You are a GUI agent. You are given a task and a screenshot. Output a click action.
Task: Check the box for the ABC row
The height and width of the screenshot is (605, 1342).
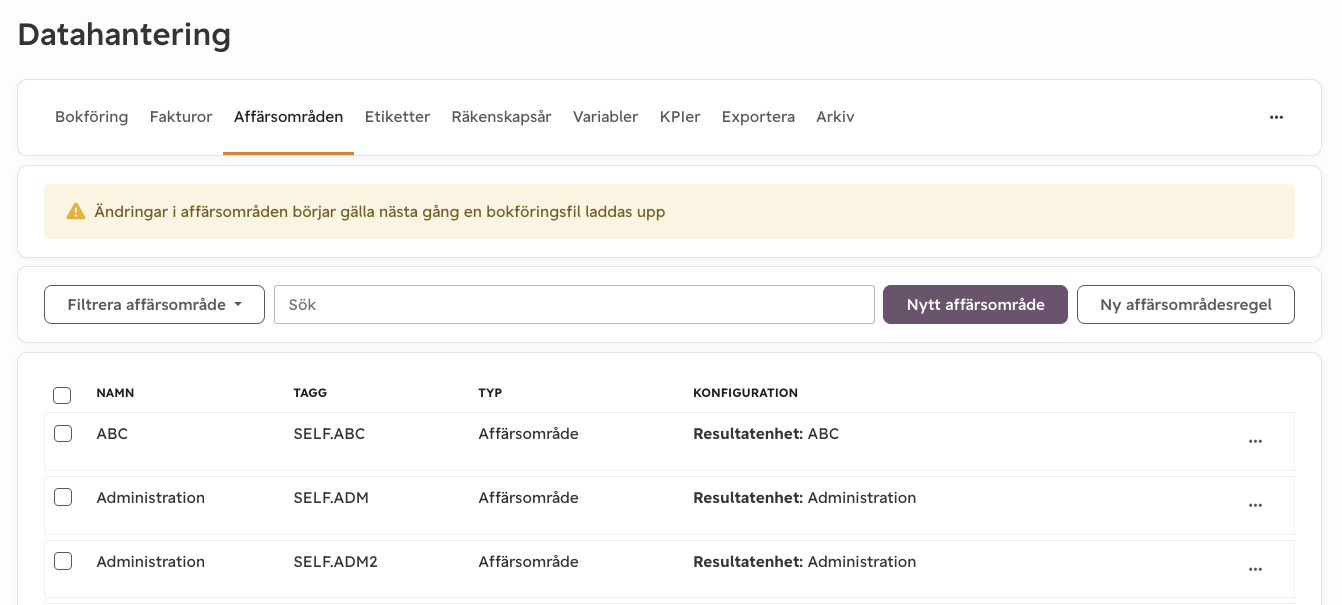pyautogui.click(x=63, y=433)
